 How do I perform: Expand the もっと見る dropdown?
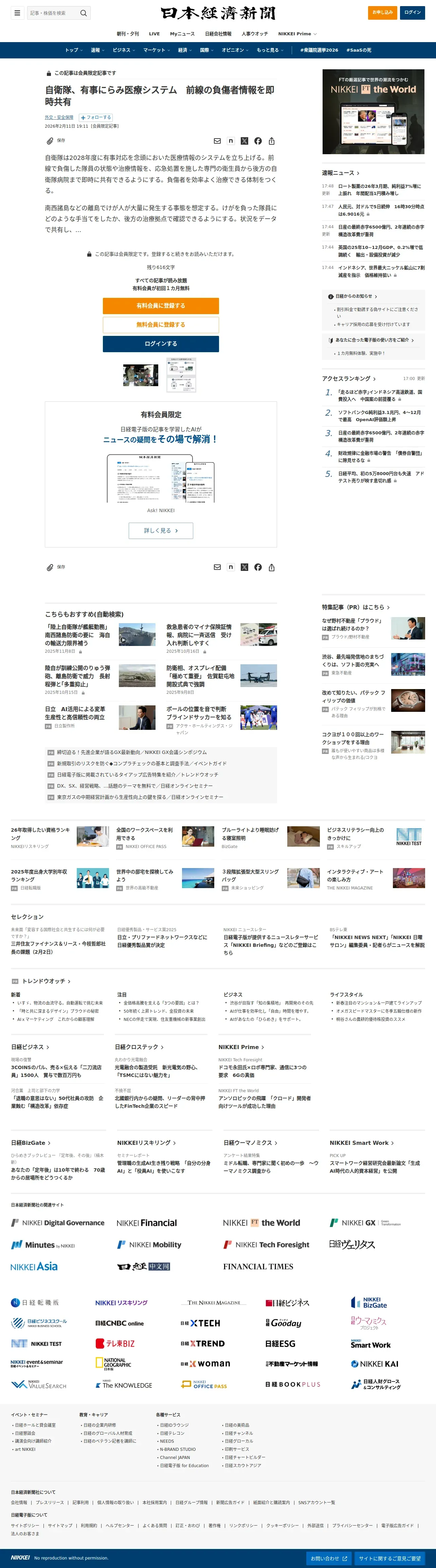coord(270,50)
